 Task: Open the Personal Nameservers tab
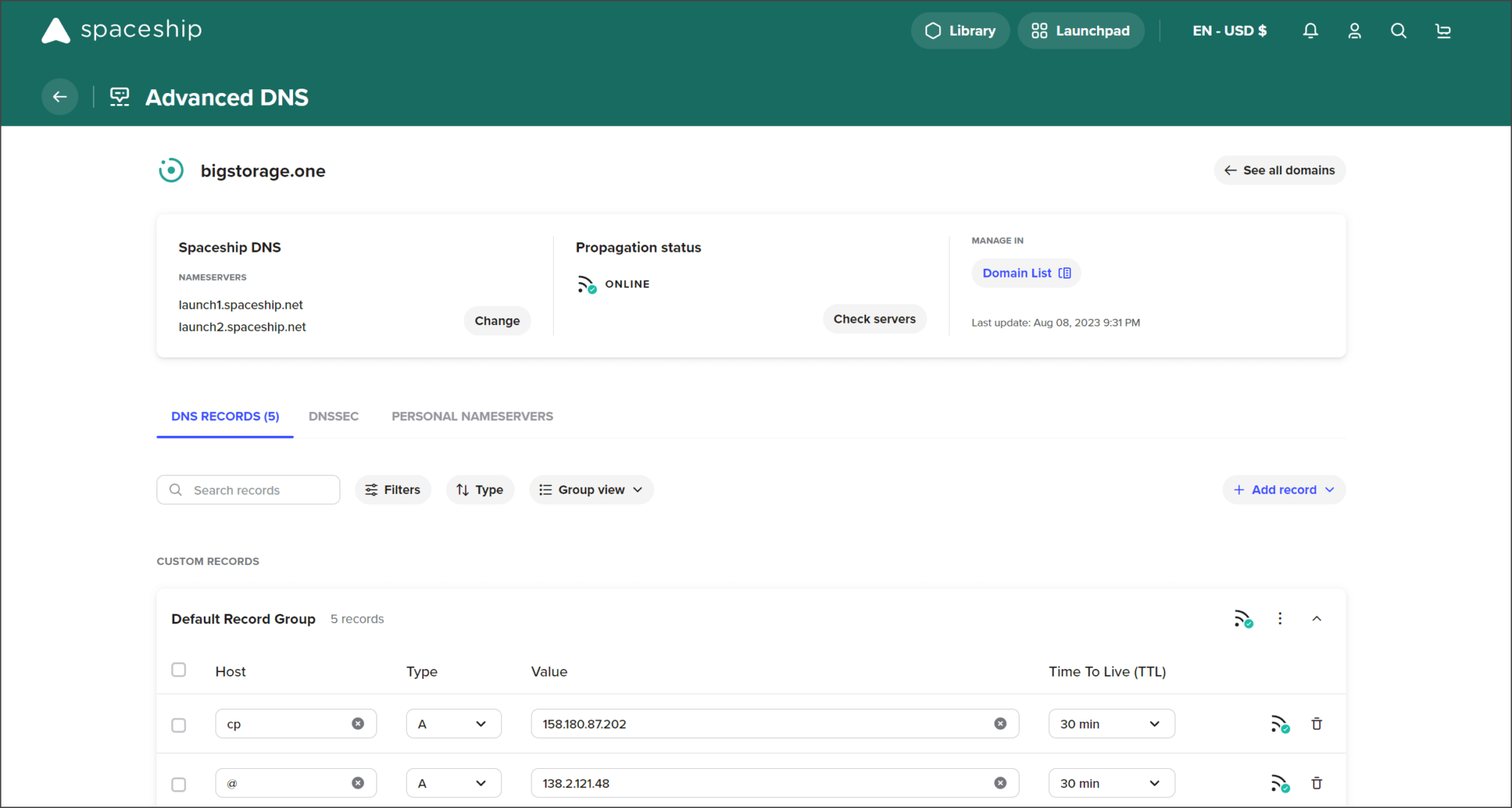[472, 417]
